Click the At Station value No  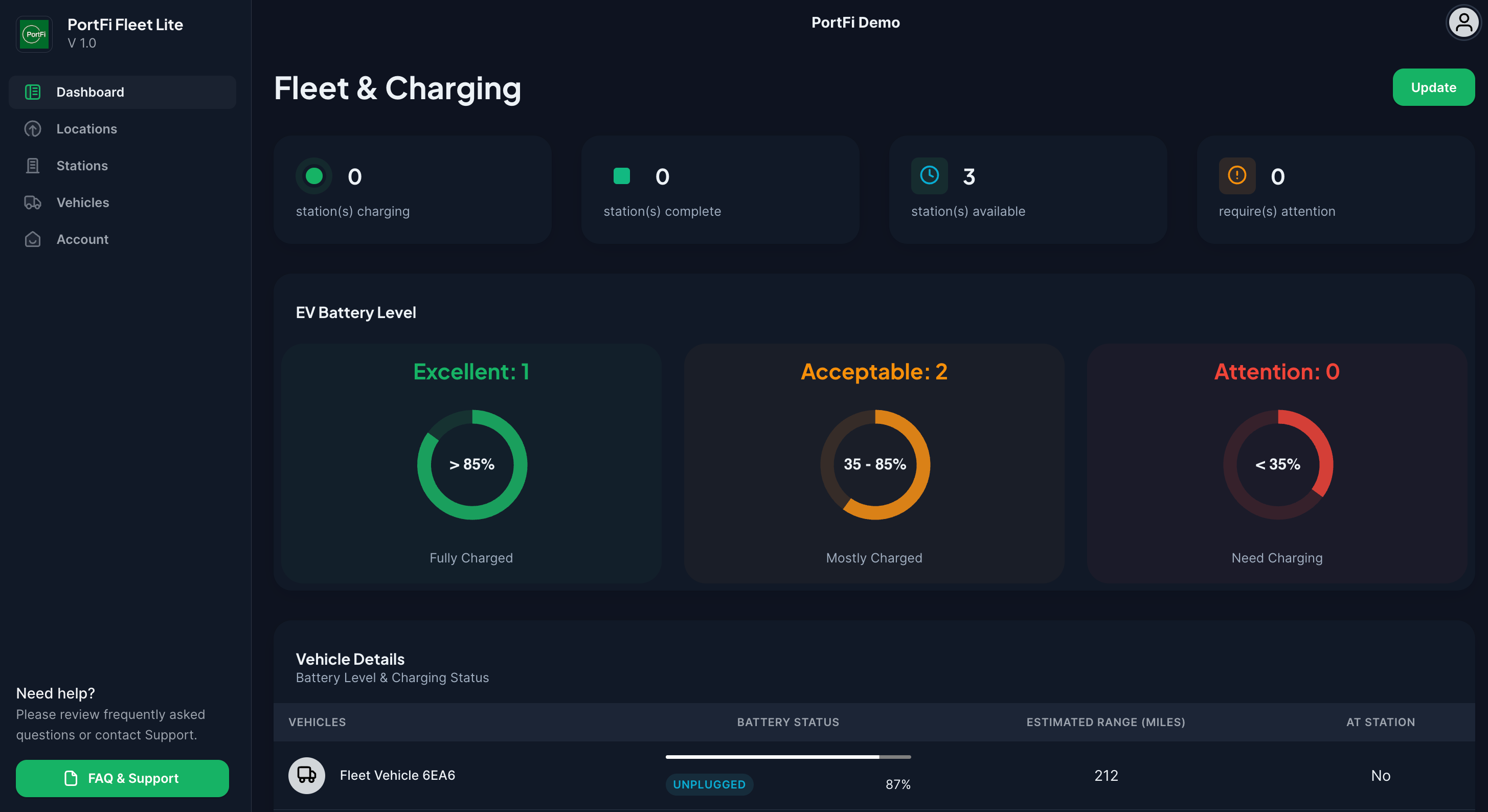coord(1381,775)
